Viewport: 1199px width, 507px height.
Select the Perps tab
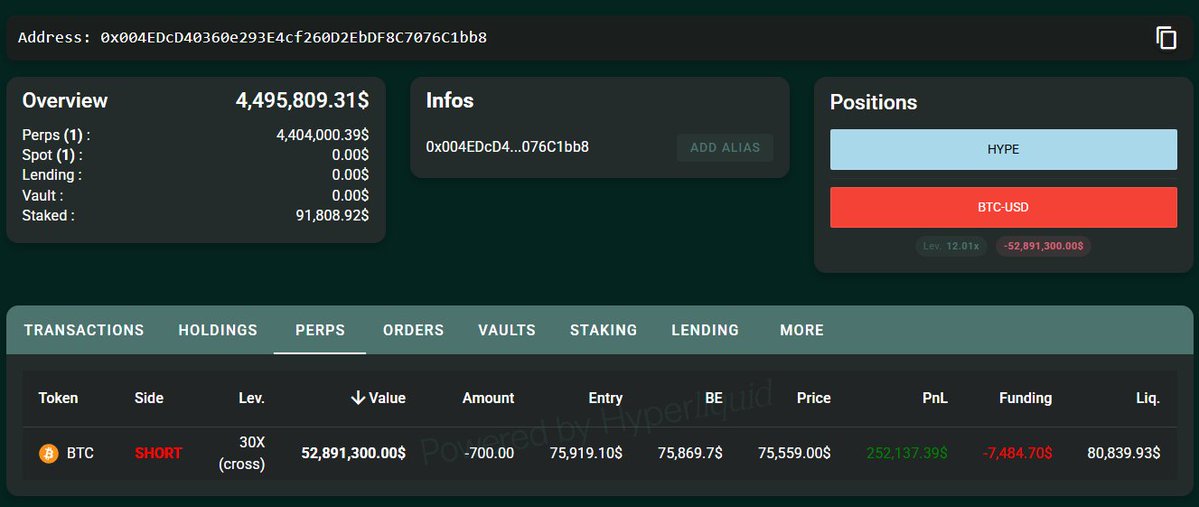pyautogui.click(x=320, y=330)
